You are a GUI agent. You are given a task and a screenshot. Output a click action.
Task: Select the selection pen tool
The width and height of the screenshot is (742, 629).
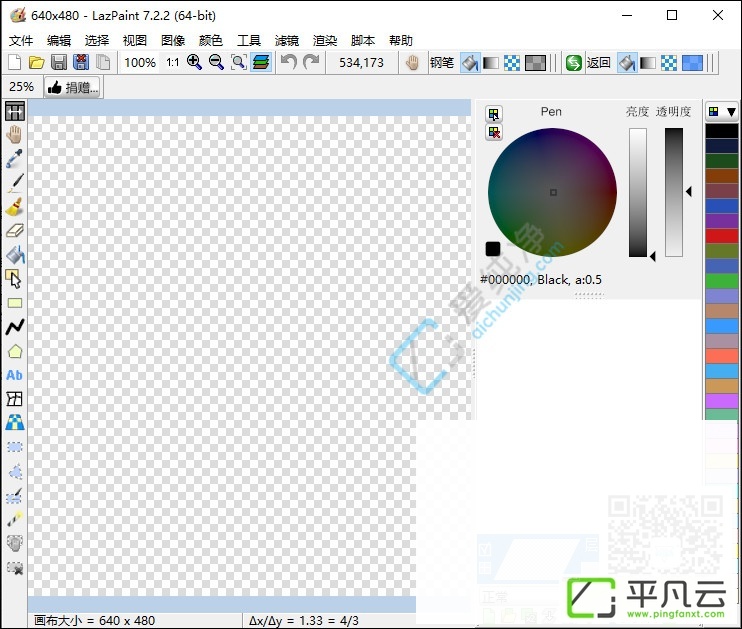(x=15, y=496)
